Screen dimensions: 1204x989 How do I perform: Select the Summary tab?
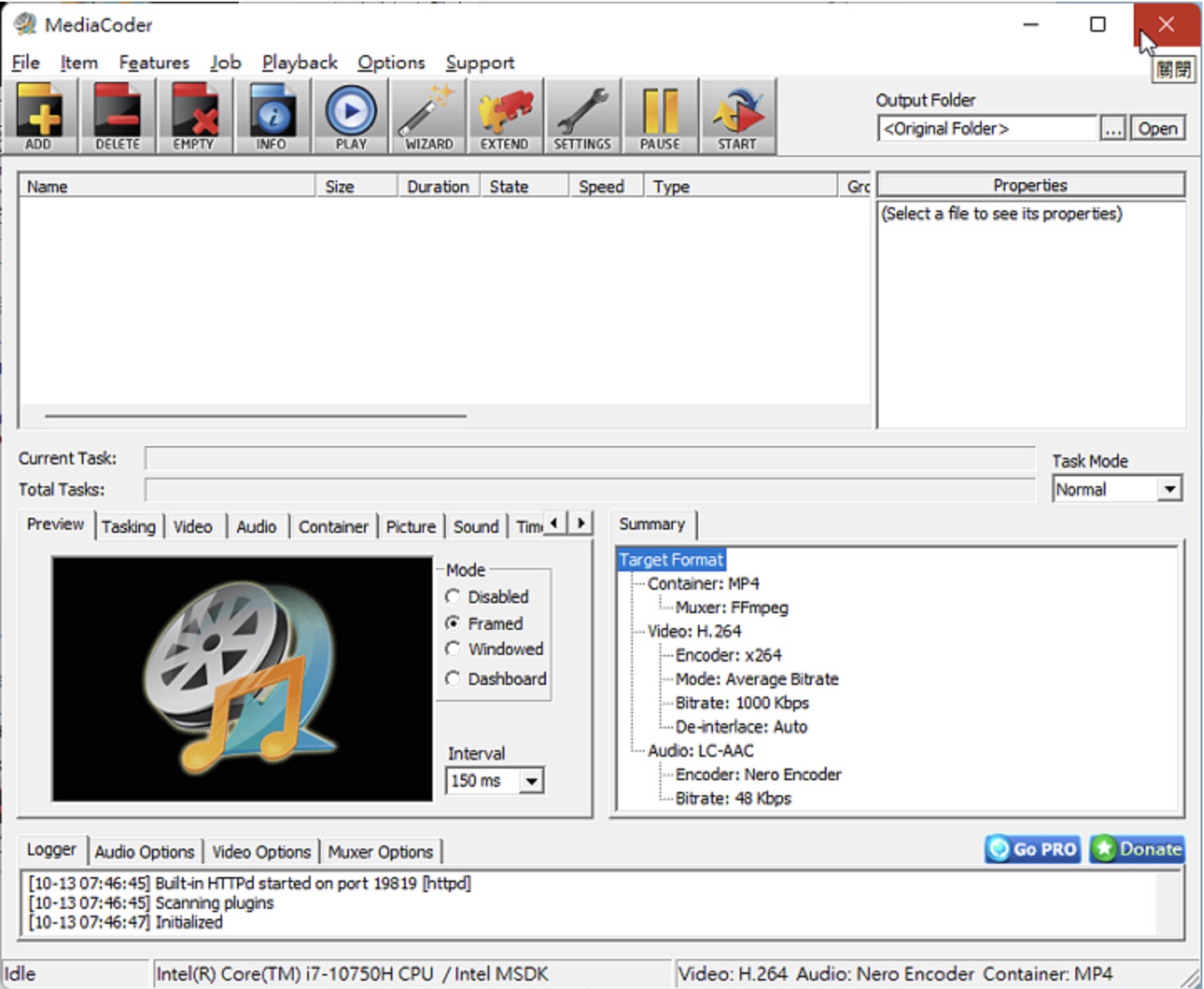652,525
